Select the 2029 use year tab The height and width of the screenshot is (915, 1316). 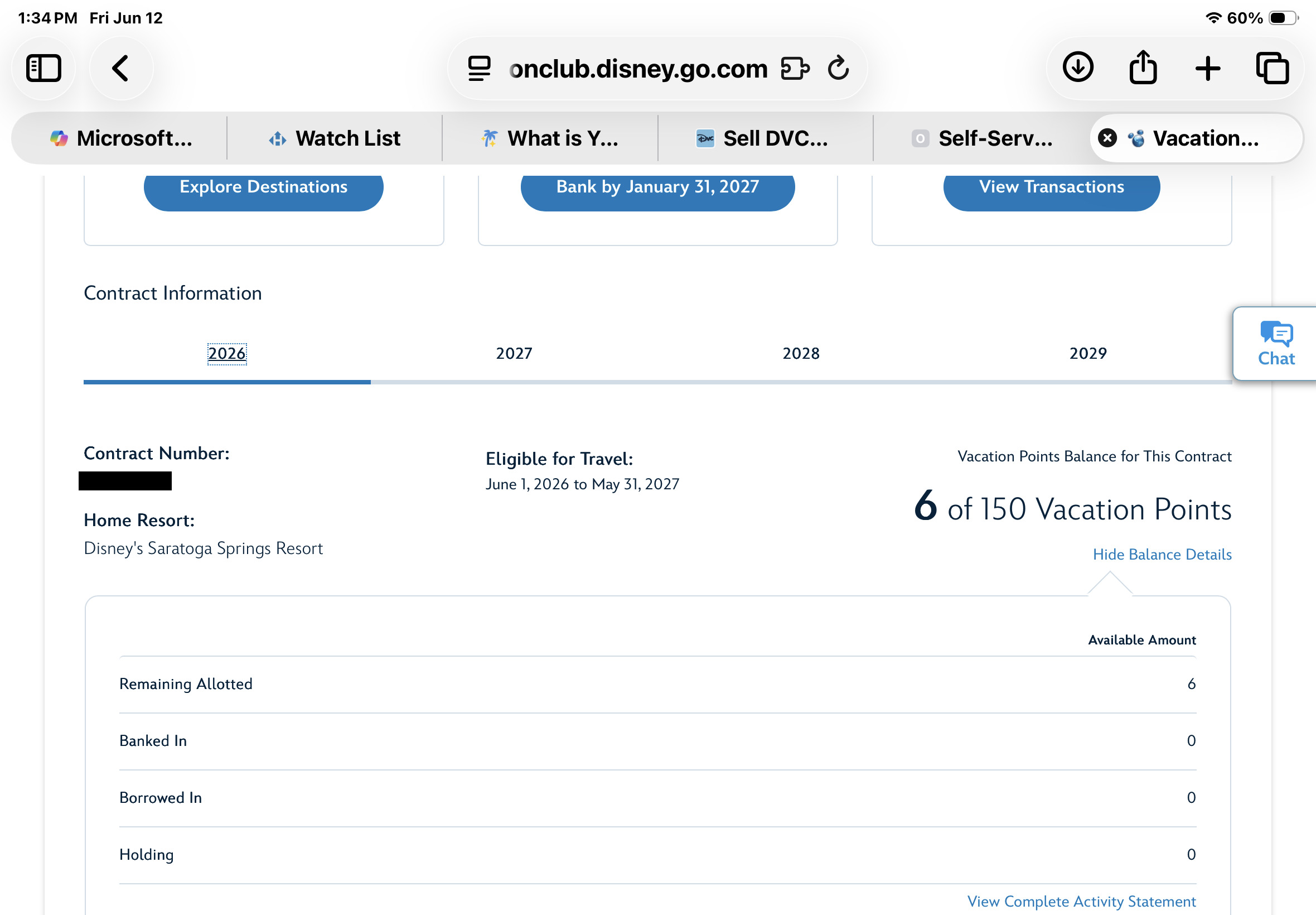tap(1088, 353)
